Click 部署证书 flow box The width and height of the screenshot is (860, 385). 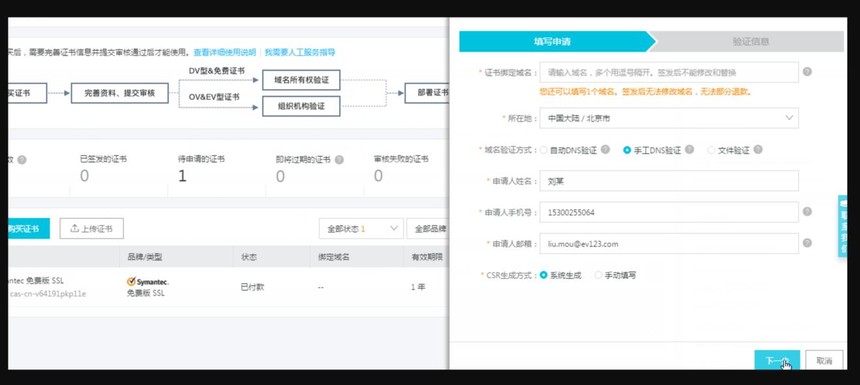(x=427, y=93)
